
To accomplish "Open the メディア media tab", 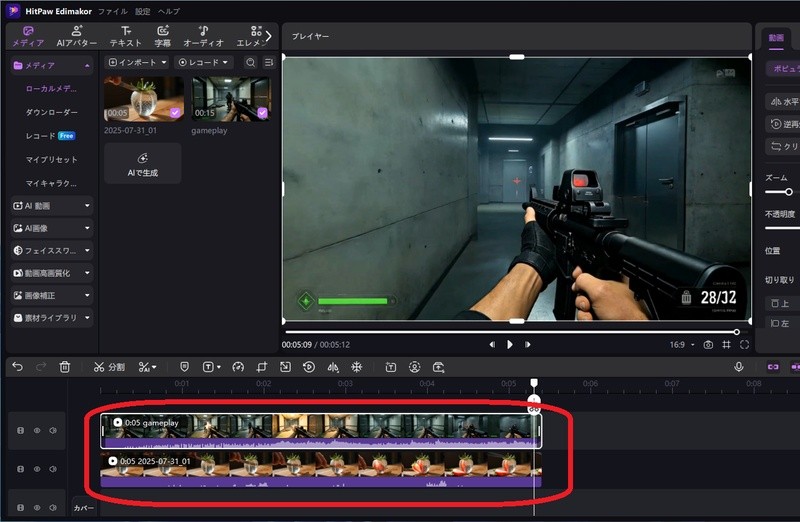I will [x=28, y=37].
